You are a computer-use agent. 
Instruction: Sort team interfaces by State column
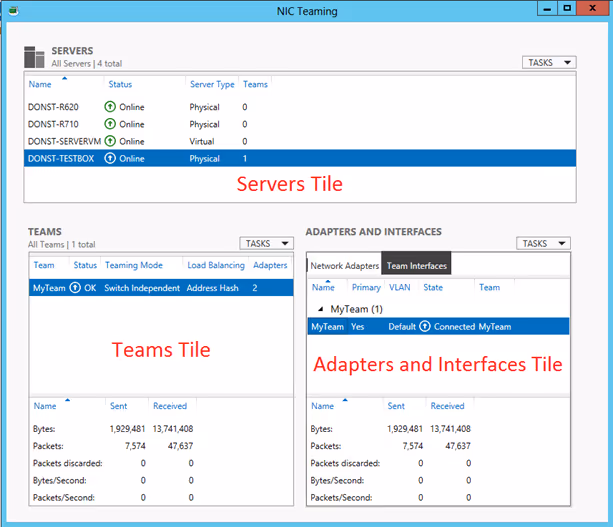[x=433, y=287]
